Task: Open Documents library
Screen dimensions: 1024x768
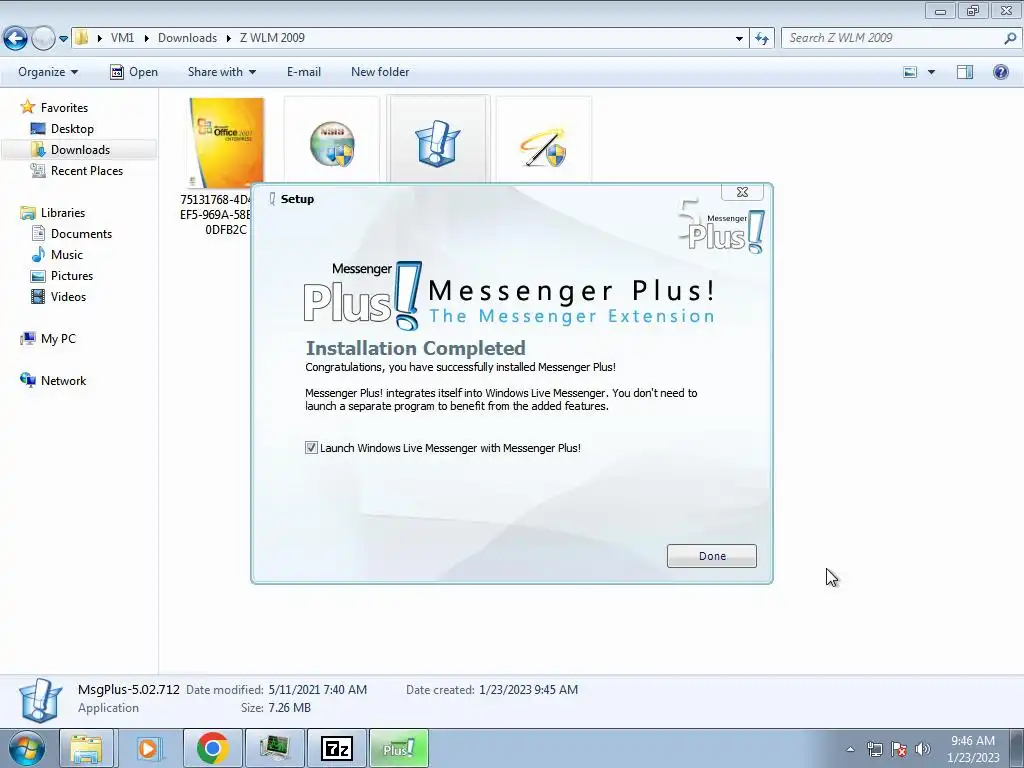Action: [x=81, y=234]
